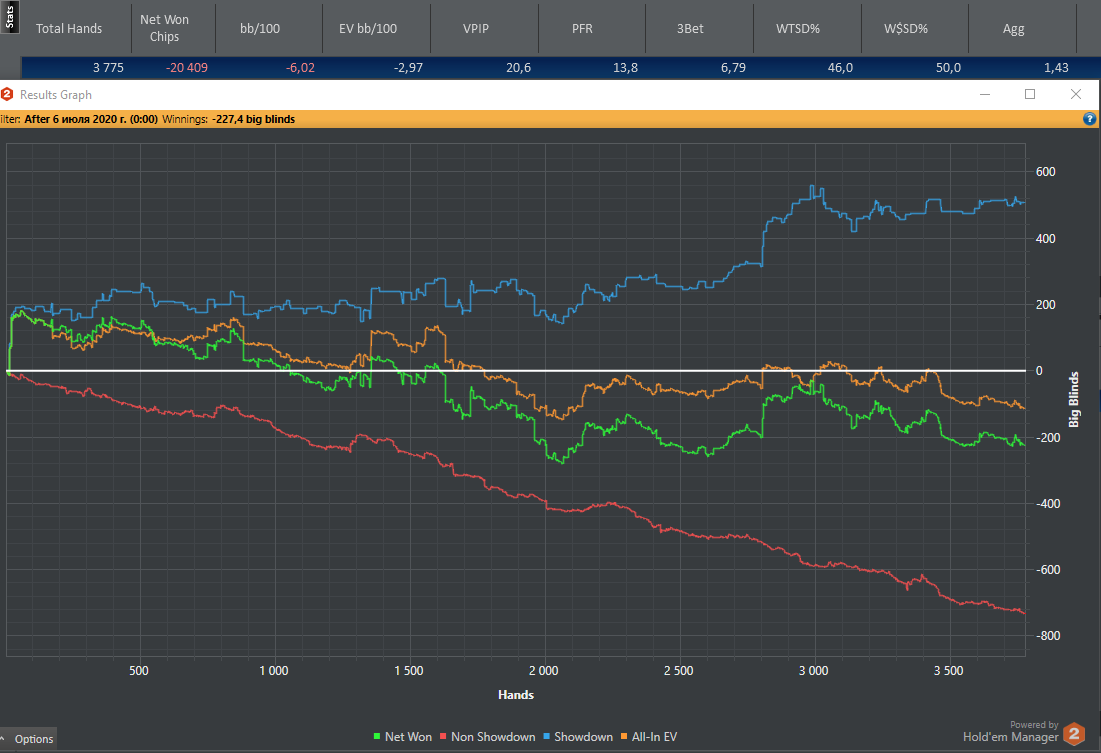Sort by the W$SD% column header
The image size is (1101, 753).
(x=906, y=28)
